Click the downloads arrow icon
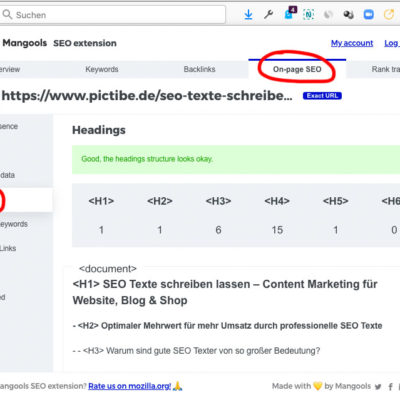This screenshot has height=400, width=400. tap(248, 14)
